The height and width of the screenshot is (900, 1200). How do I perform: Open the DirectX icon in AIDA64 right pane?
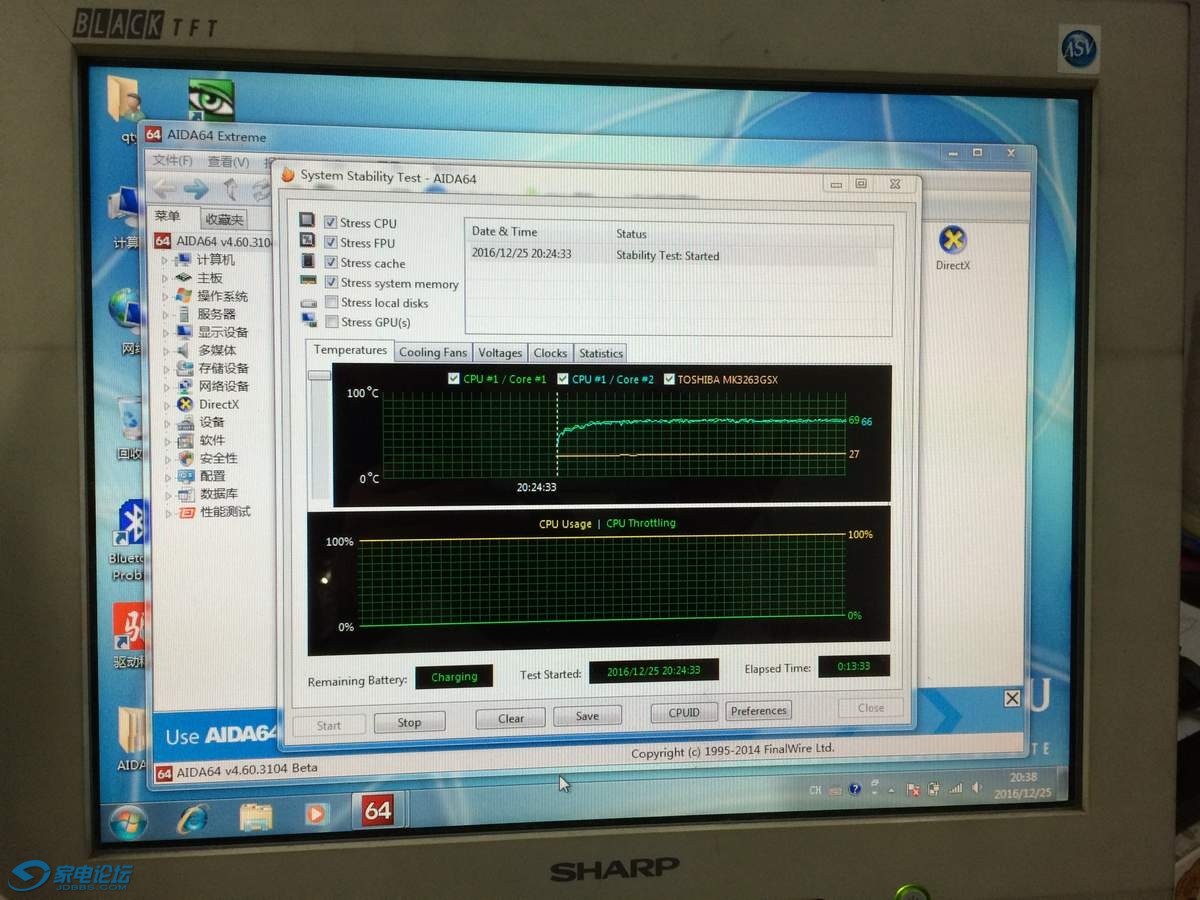[x=953, y=241]
